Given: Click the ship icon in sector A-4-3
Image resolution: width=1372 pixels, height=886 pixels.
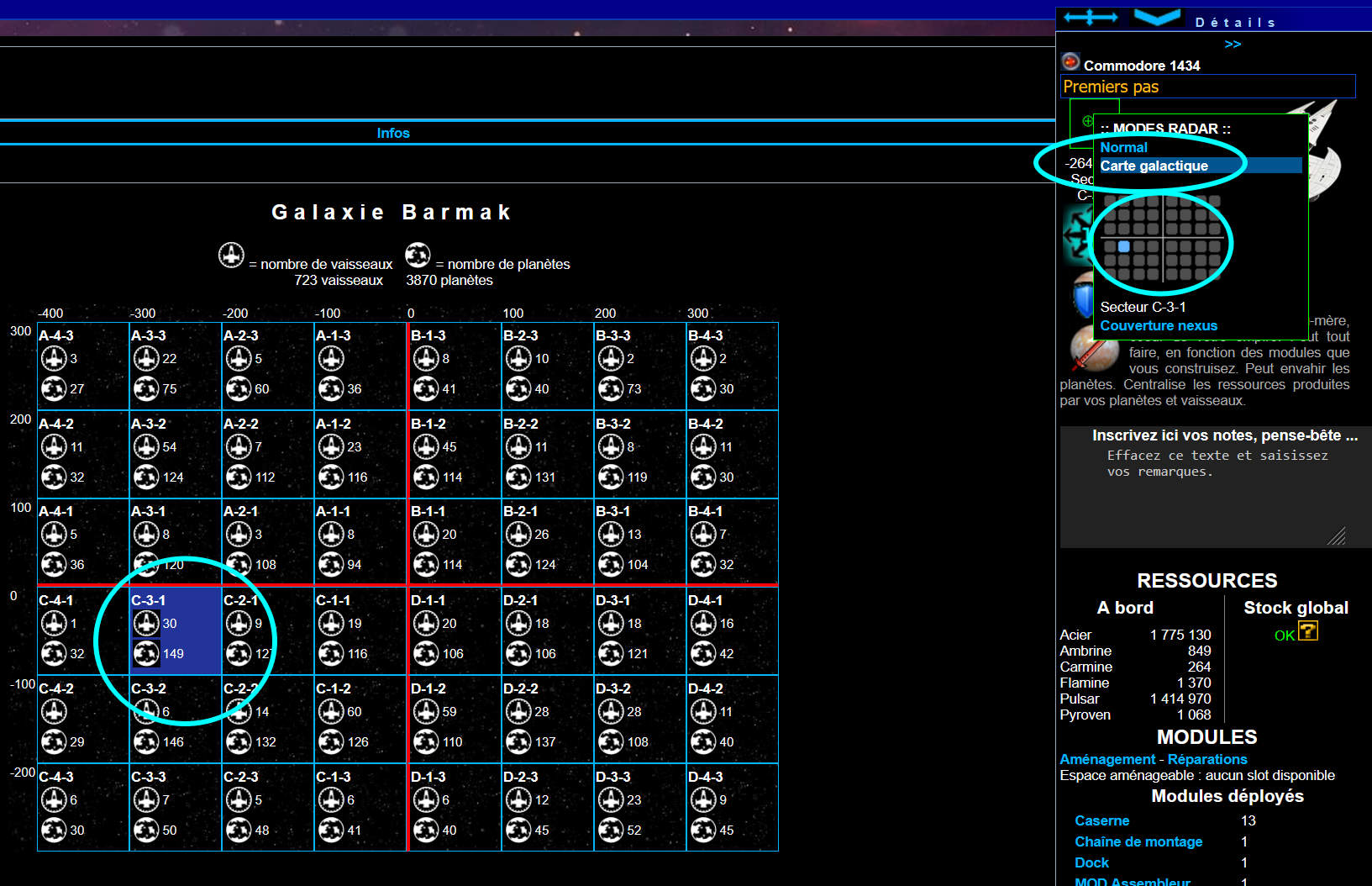Looking at the screenshot, I should [54, 359].
